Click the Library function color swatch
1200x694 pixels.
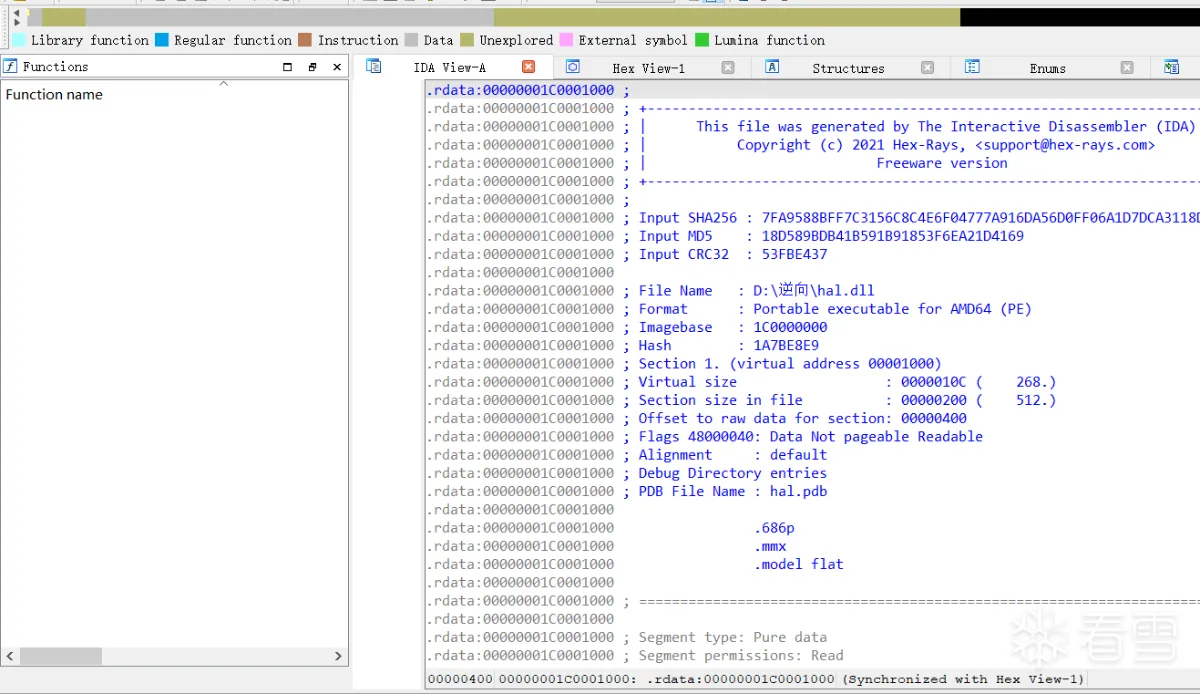[19, 40]
